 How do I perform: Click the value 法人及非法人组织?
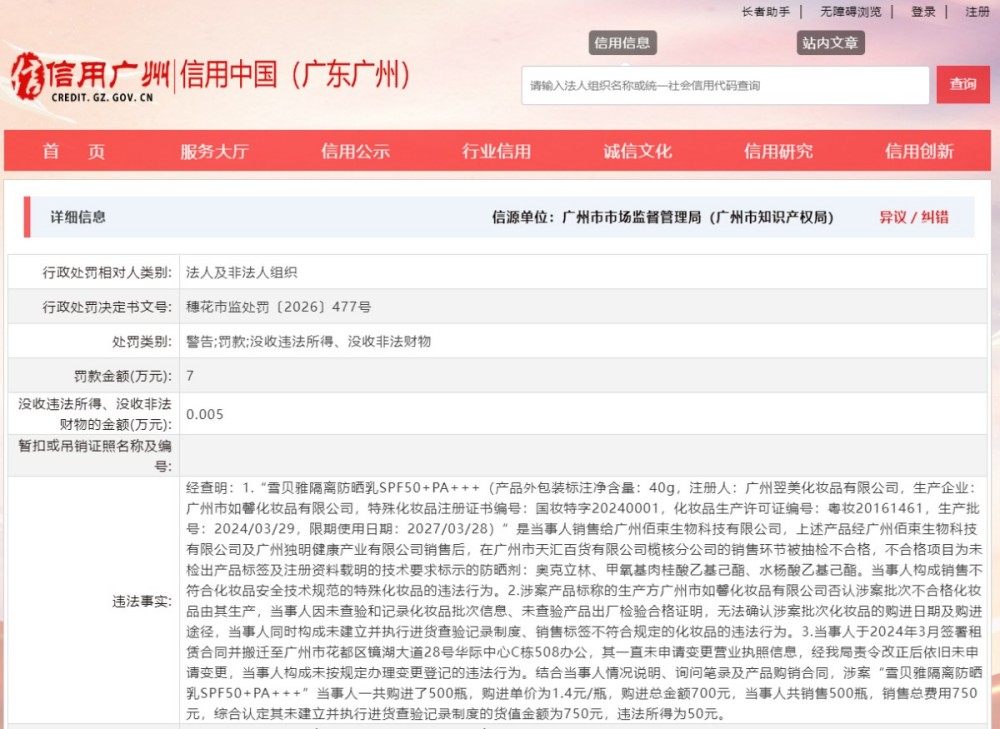pos(242,273)
